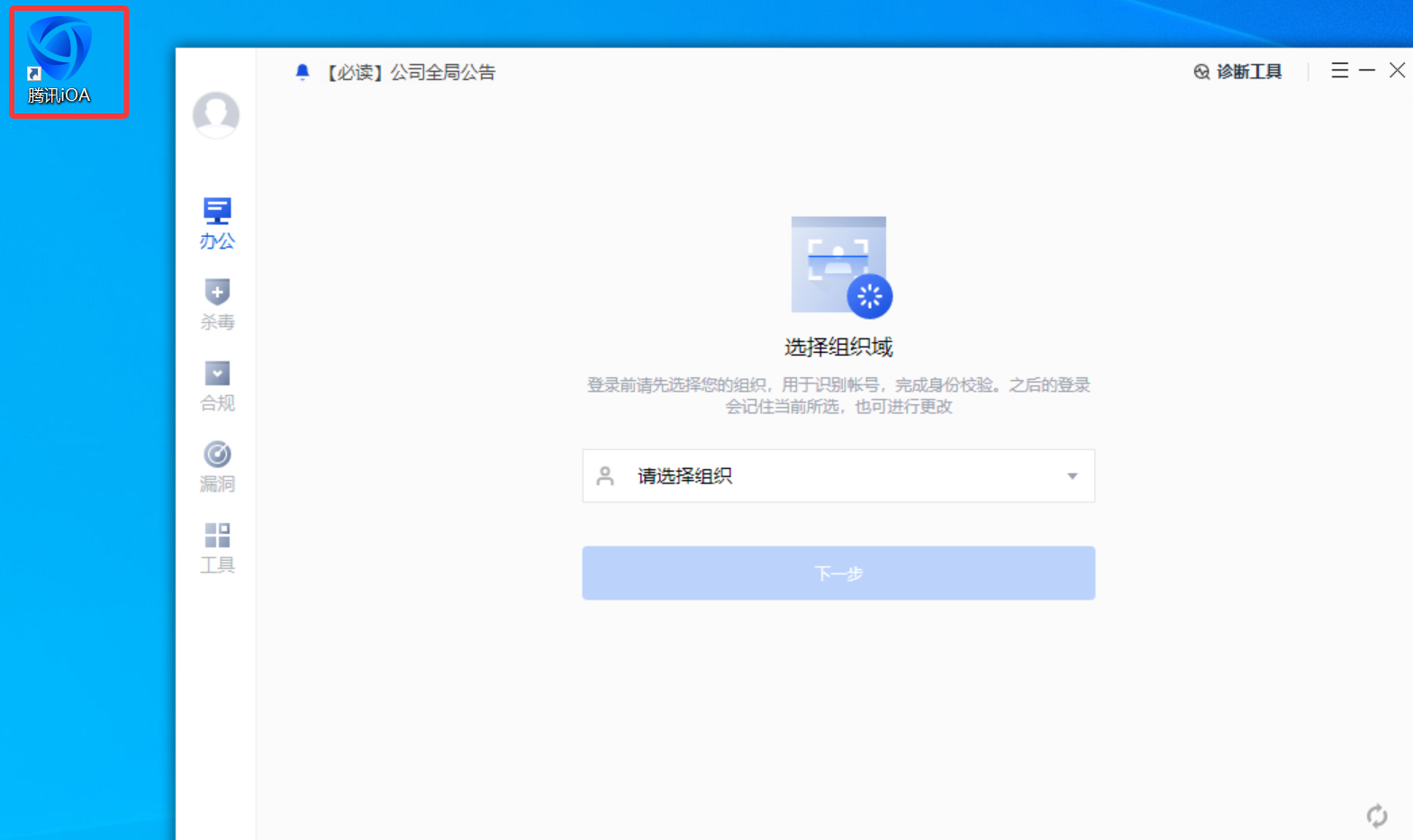Image resolution: width=1413 pixels, height=840 pixels.
Task: Click the face-scan illustration icon
Action: (841, 266)
